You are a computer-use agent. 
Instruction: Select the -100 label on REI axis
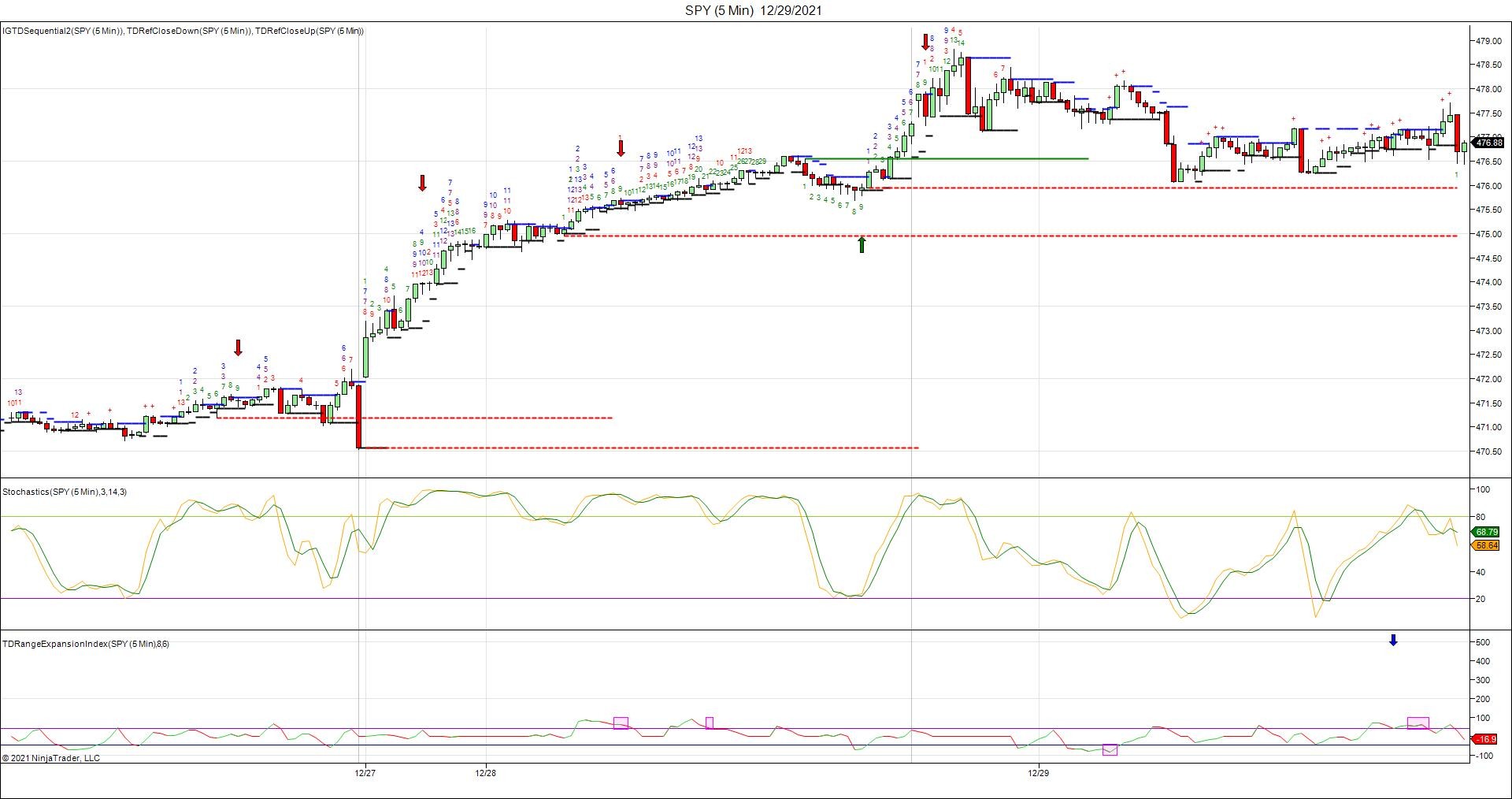coord(1482,756)
